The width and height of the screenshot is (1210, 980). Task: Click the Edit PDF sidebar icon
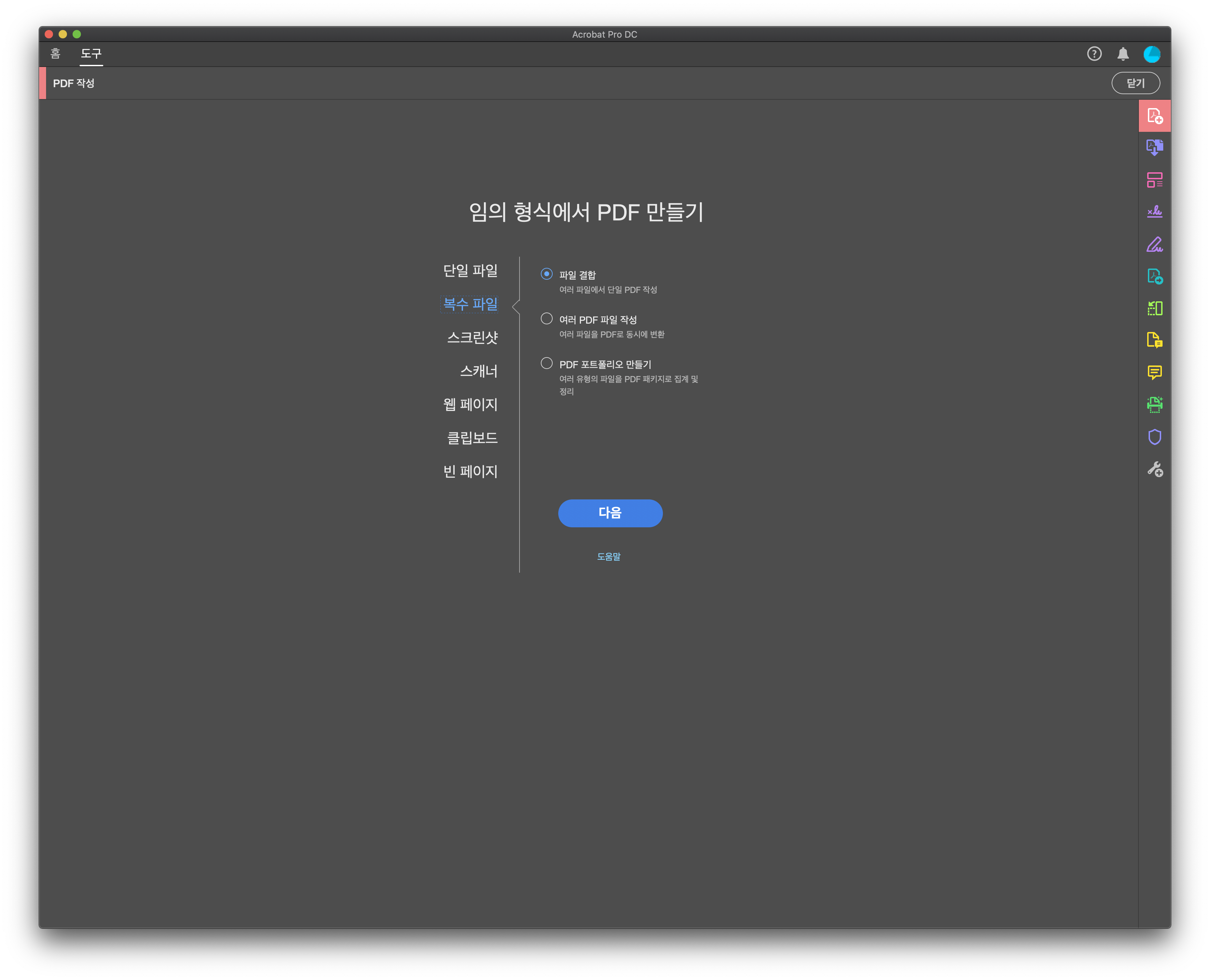point(1154,180)
